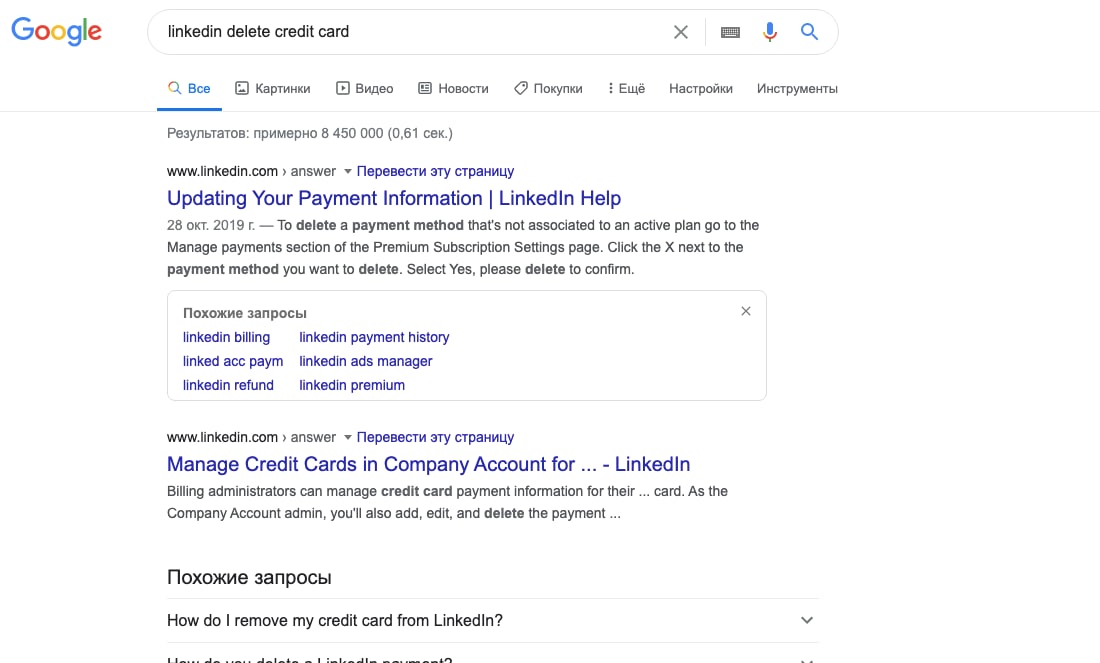Screen dimensions: 1100x663
Task: Start voice search with microphone icon
Action: pyautogui.click(x=769, y=32)
